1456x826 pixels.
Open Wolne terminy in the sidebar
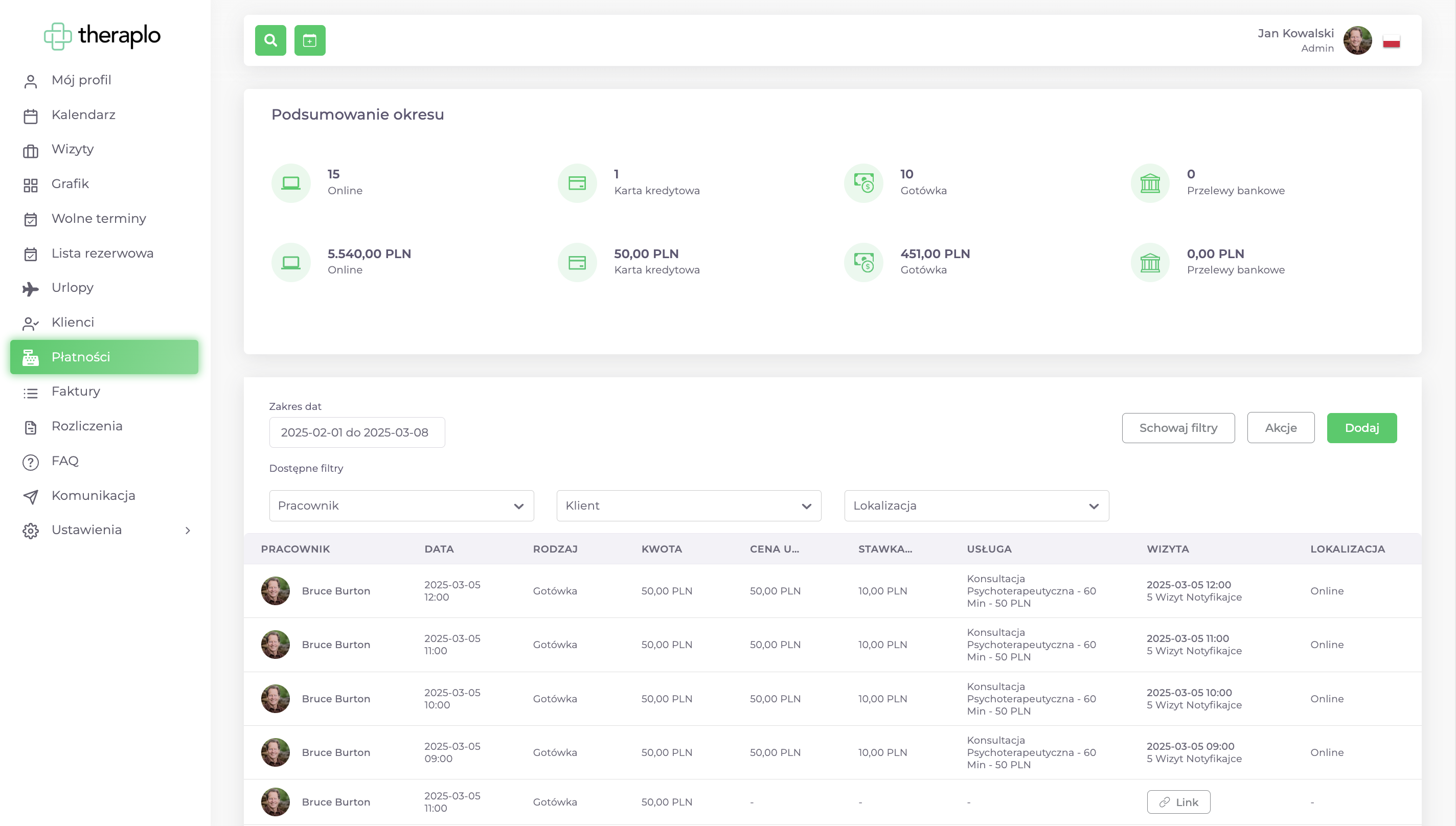pos(99,218)
